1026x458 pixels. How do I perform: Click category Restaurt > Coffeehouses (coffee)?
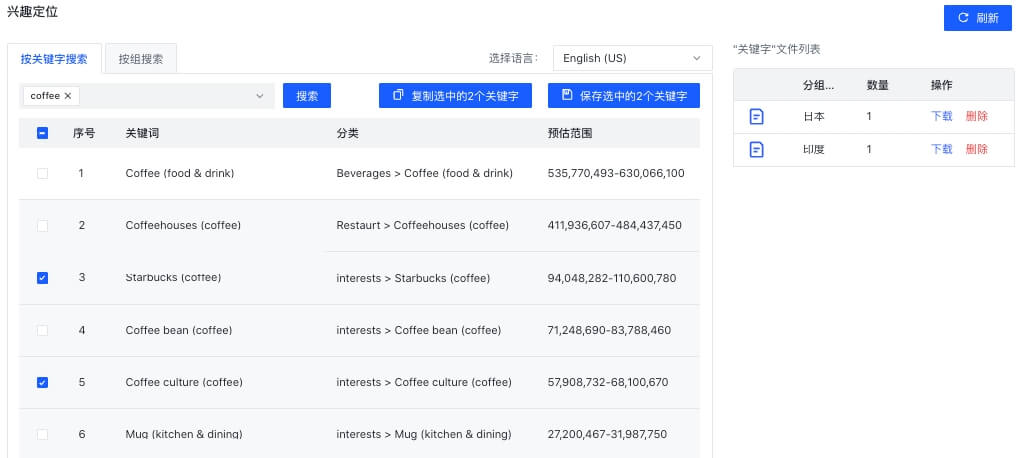pos(423,226)
